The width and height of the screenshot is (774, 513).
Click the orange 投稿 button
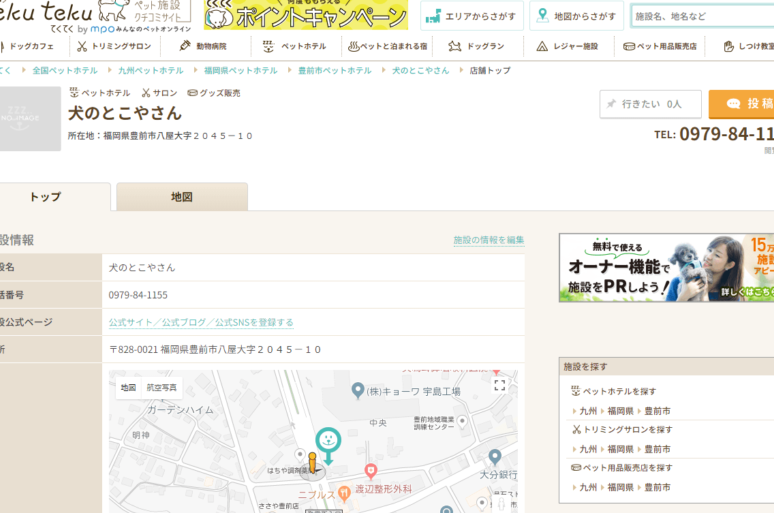point(745,104)
